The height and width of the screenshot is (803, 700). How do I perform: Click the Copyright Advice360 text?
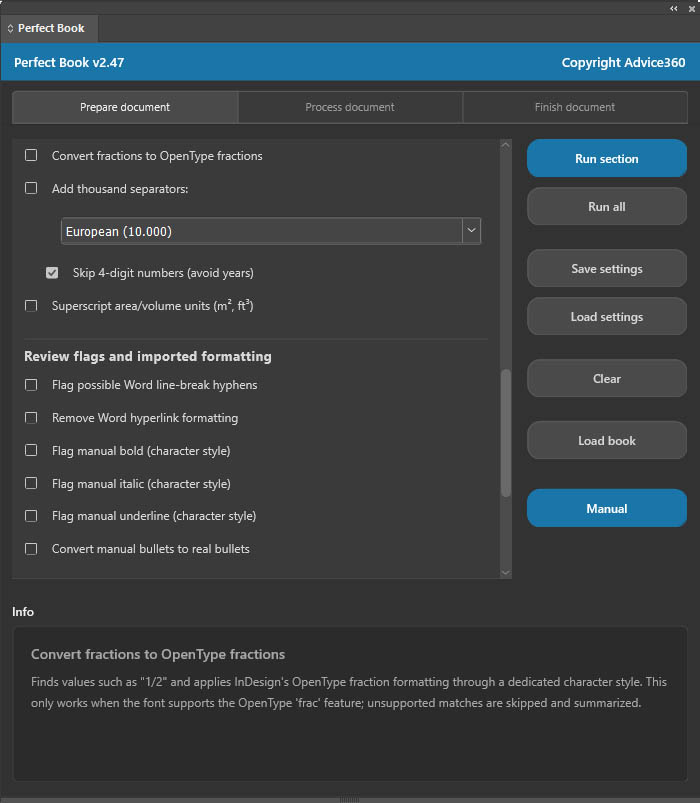click(623, 62)
